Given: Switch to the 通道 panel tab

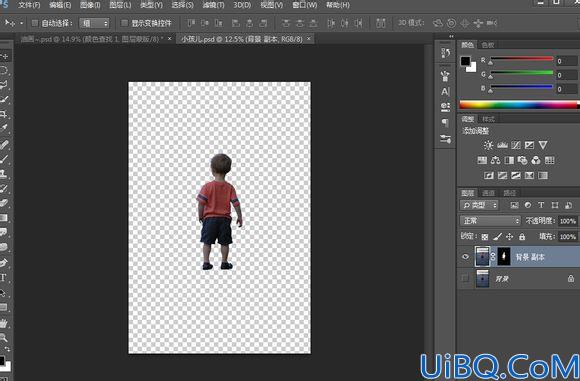Looking at the screenshot, I should (x=488, y=193).
